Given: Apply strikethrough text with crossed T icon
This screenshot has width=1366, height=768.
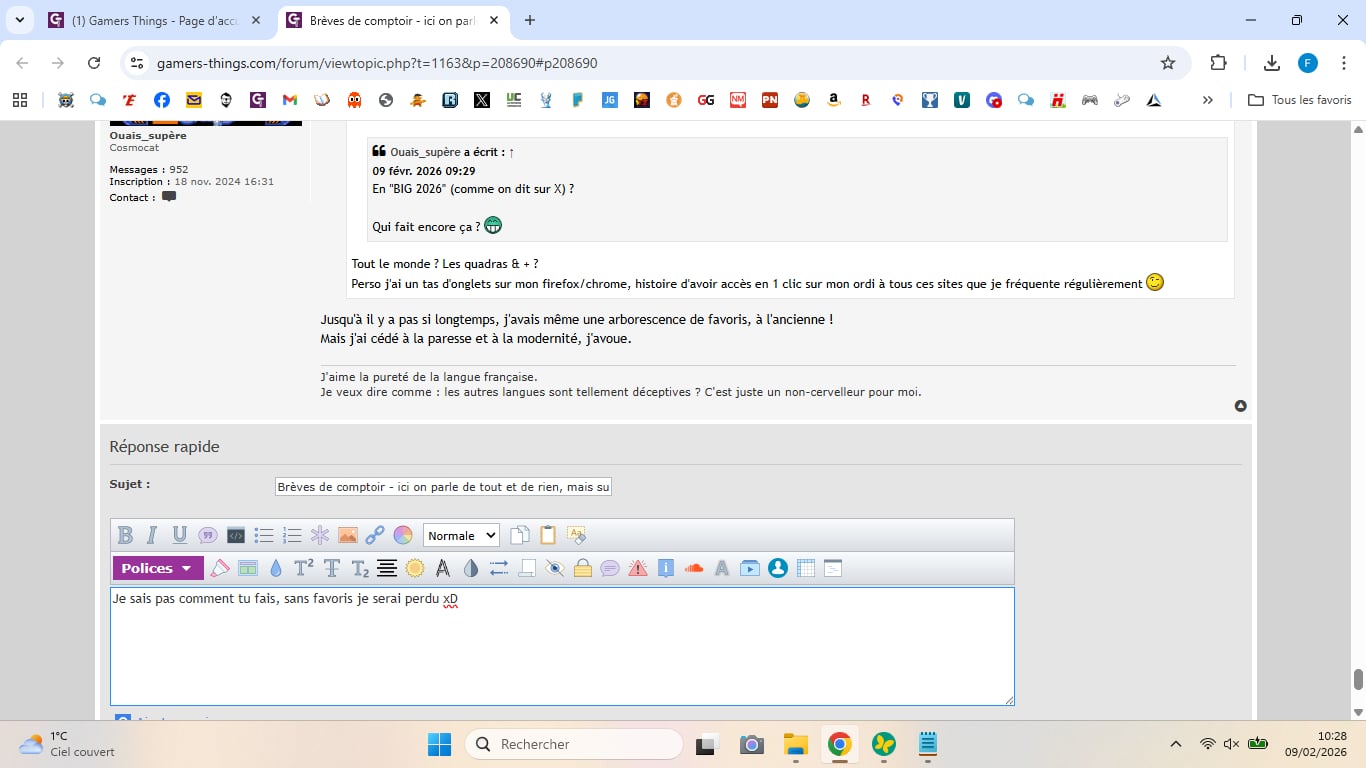Looking at the screenshot, I should pos(332,568).
